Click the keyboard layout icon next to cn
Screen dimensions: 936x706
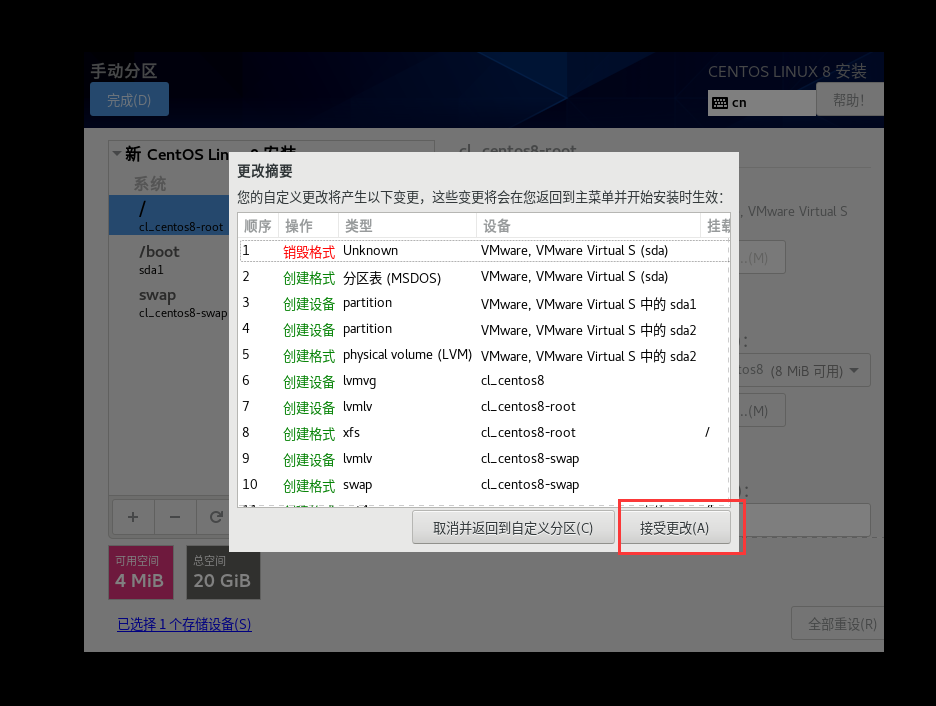tap(719, 103)
